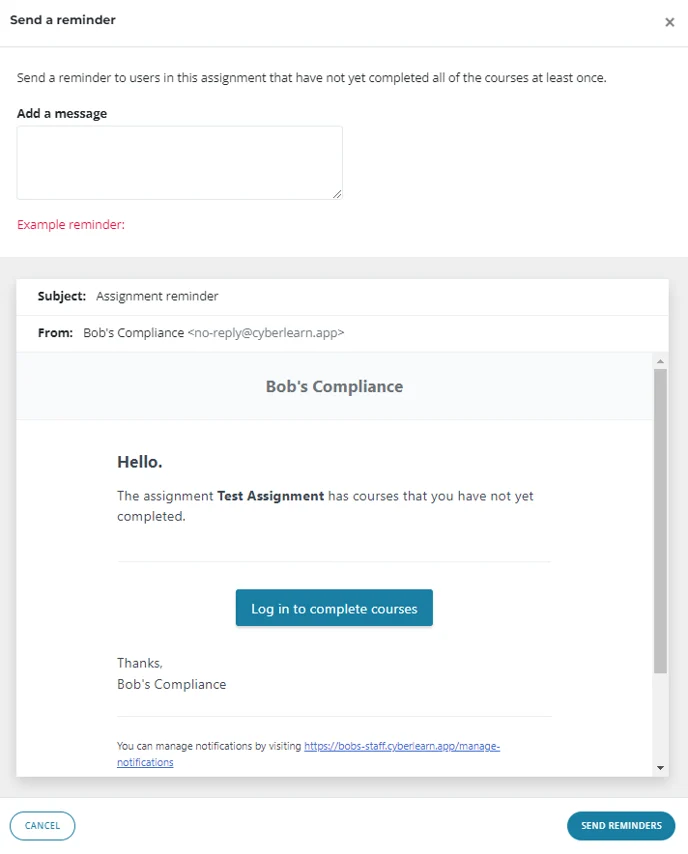
Task: Click the Thanks, Bob's Compliance signature
Action: pos(171,674)
